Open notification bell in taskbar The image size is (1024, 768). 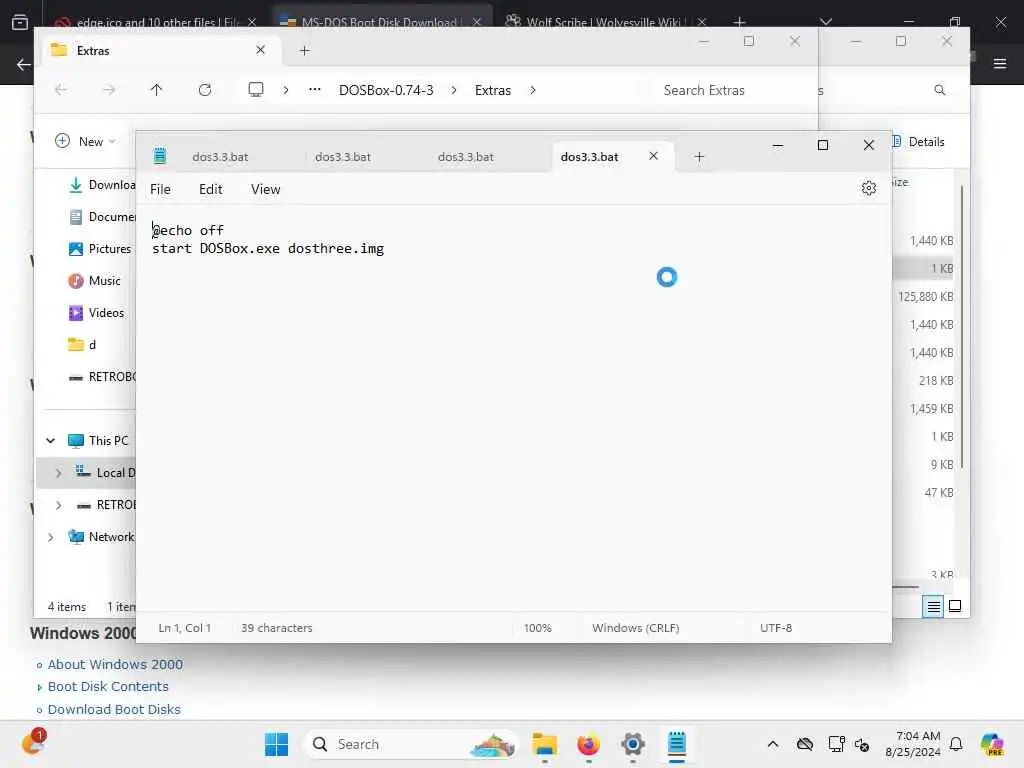pyautogui.click(x=956, y=744)
